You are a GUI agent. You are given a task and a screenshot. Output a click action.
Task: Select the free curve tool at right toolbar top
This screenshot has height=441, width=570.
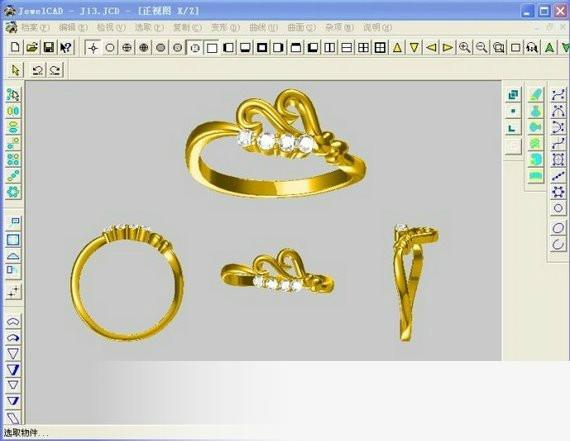pyautogui.click(x=558, y=95)
